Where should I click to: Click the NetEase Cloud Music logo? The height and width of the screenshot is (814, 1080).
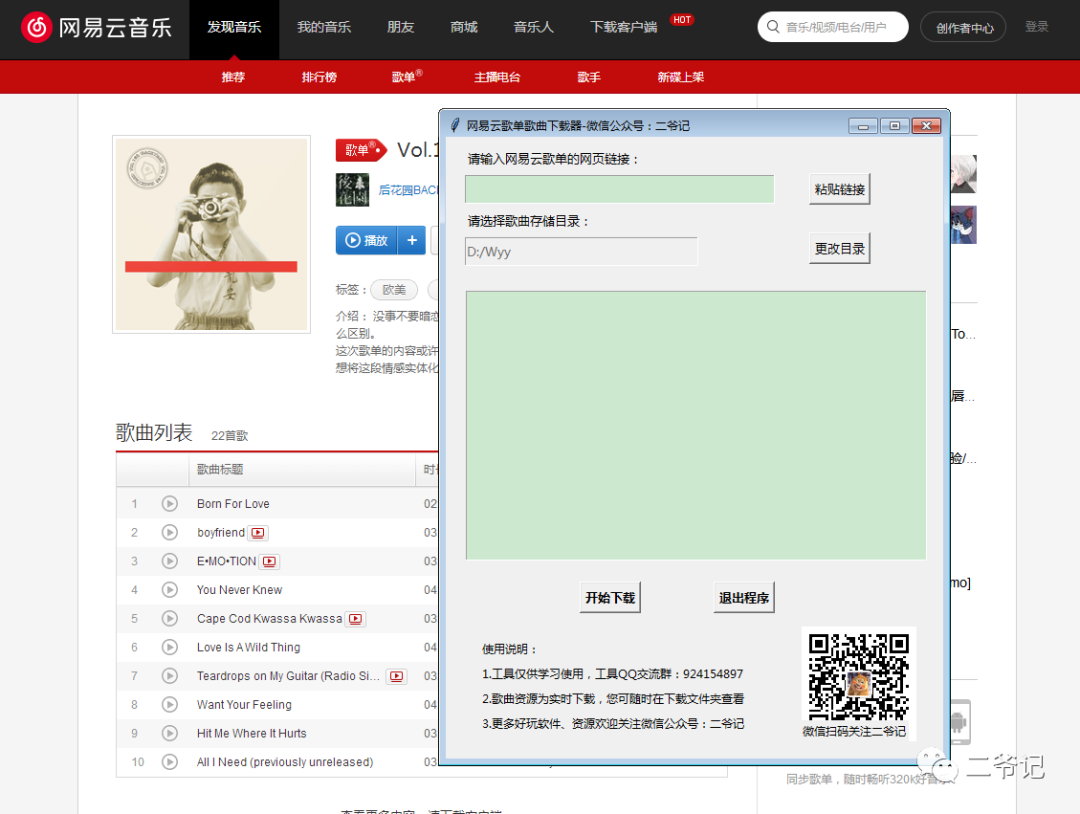(x=96, y=28)
